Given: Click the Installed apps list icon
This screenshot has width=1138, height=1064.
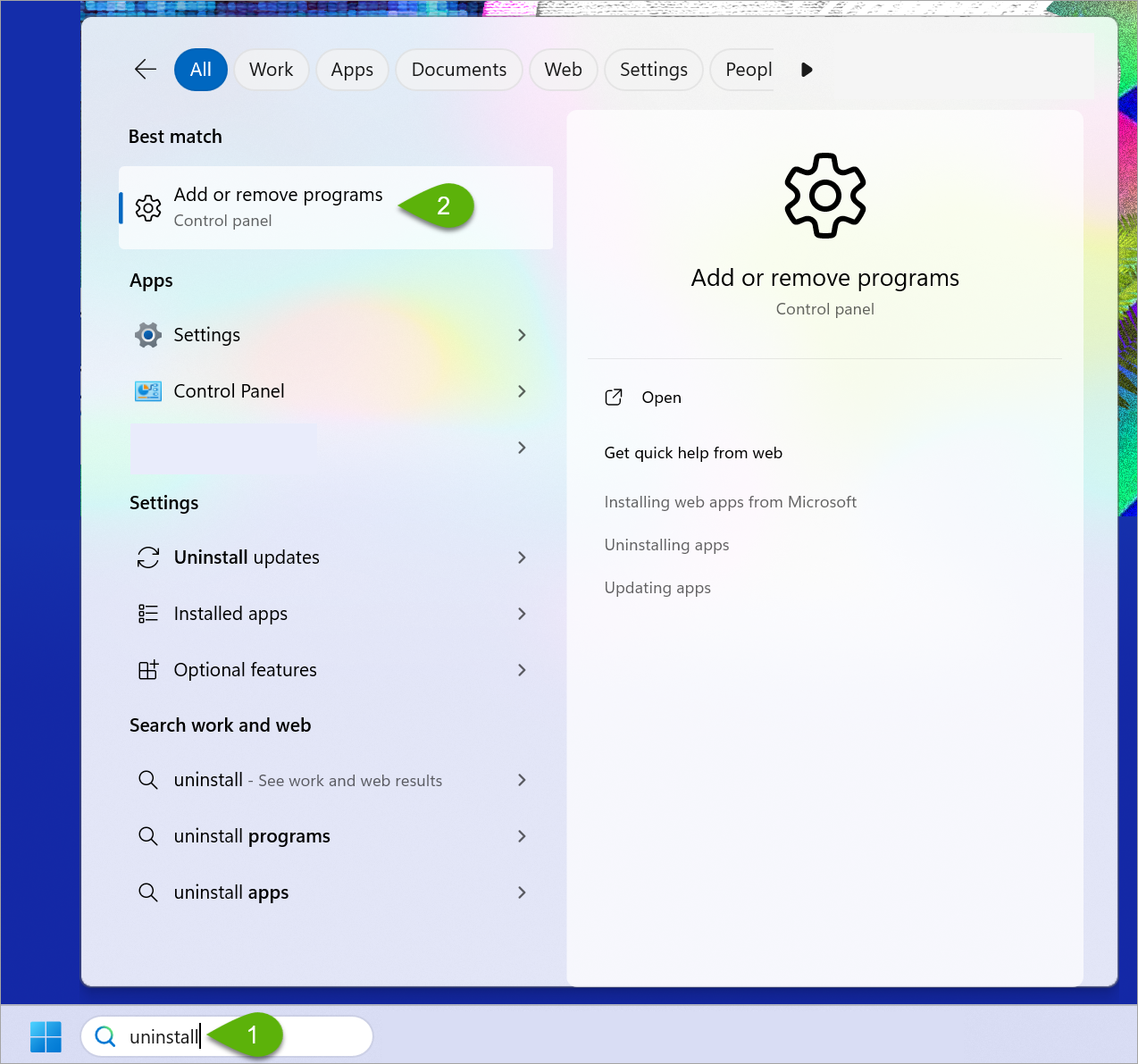Looking at the screenshot, I should coord(148,614).
